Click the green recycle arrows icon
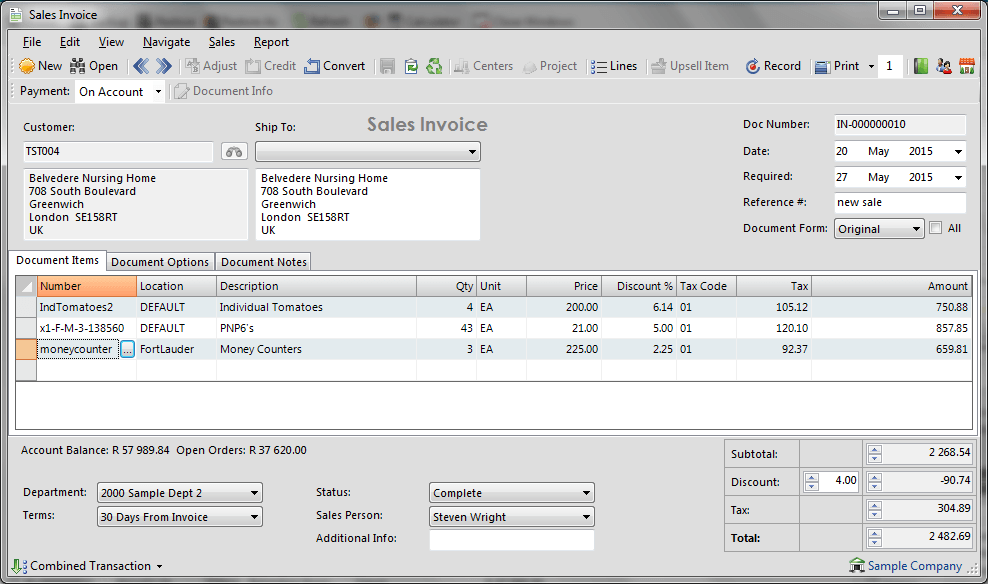The image size is (988, 584). point(434,66)
